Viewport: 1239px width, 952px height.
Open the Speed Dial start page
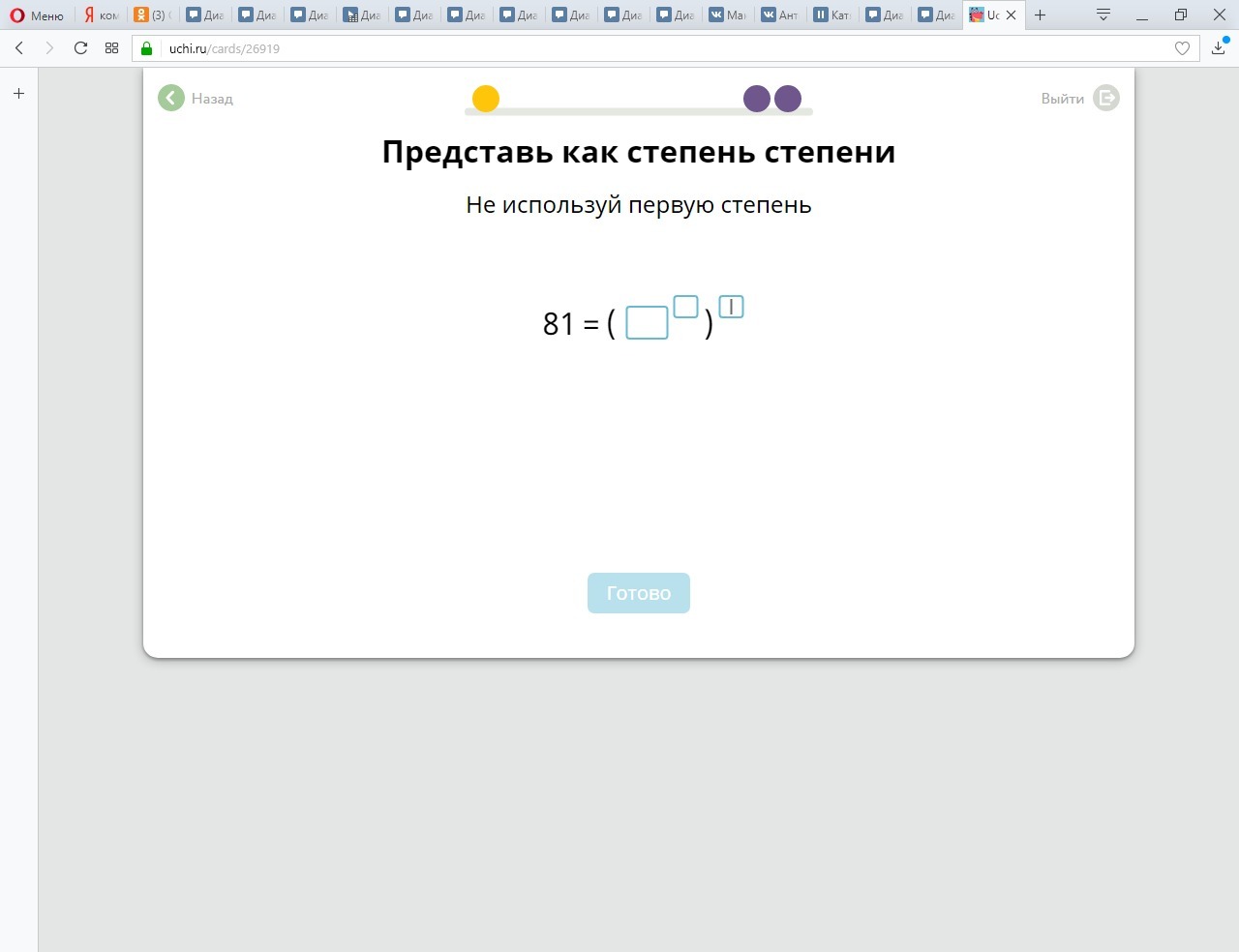pyautogui.click(x=111, y=48)
